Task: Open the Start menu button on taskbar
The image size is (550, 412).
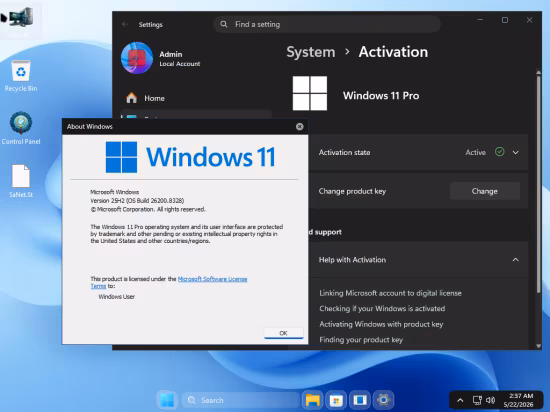Action: pos(167,400)
